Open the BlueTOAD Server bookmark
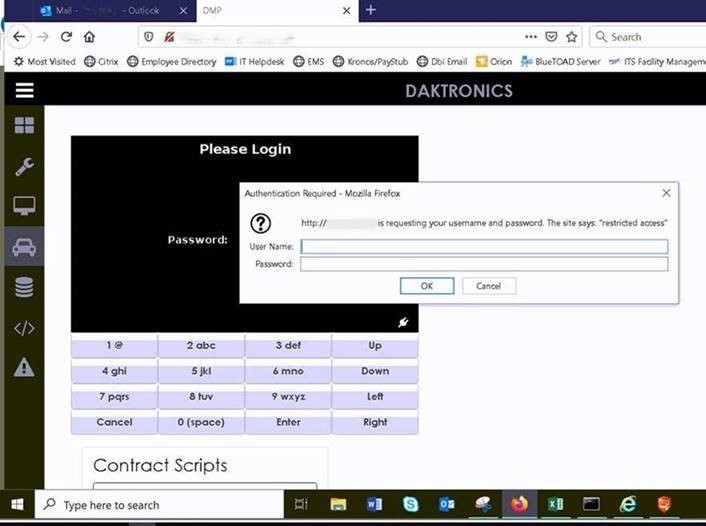 [561, 61]
